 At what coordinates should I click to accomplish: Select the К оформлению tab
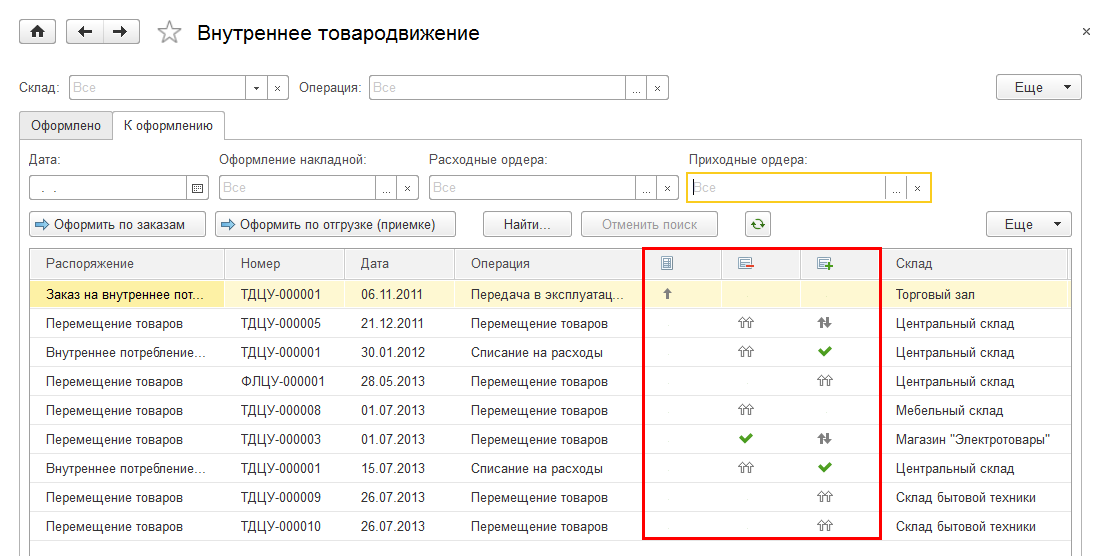(168, 126)
